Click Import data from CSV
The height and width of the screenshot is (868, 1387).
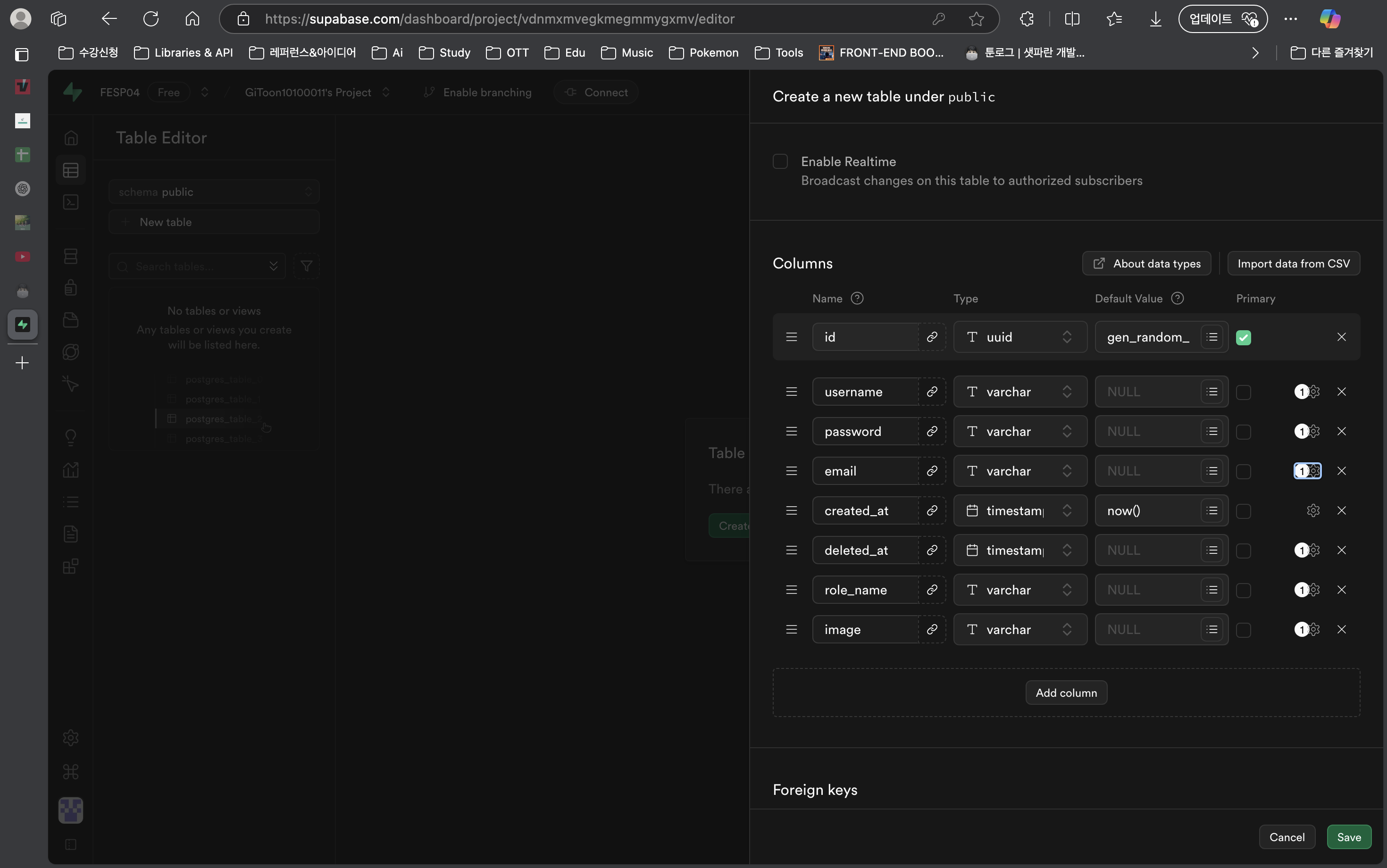pyautogui.click(x=1294, y=264)
